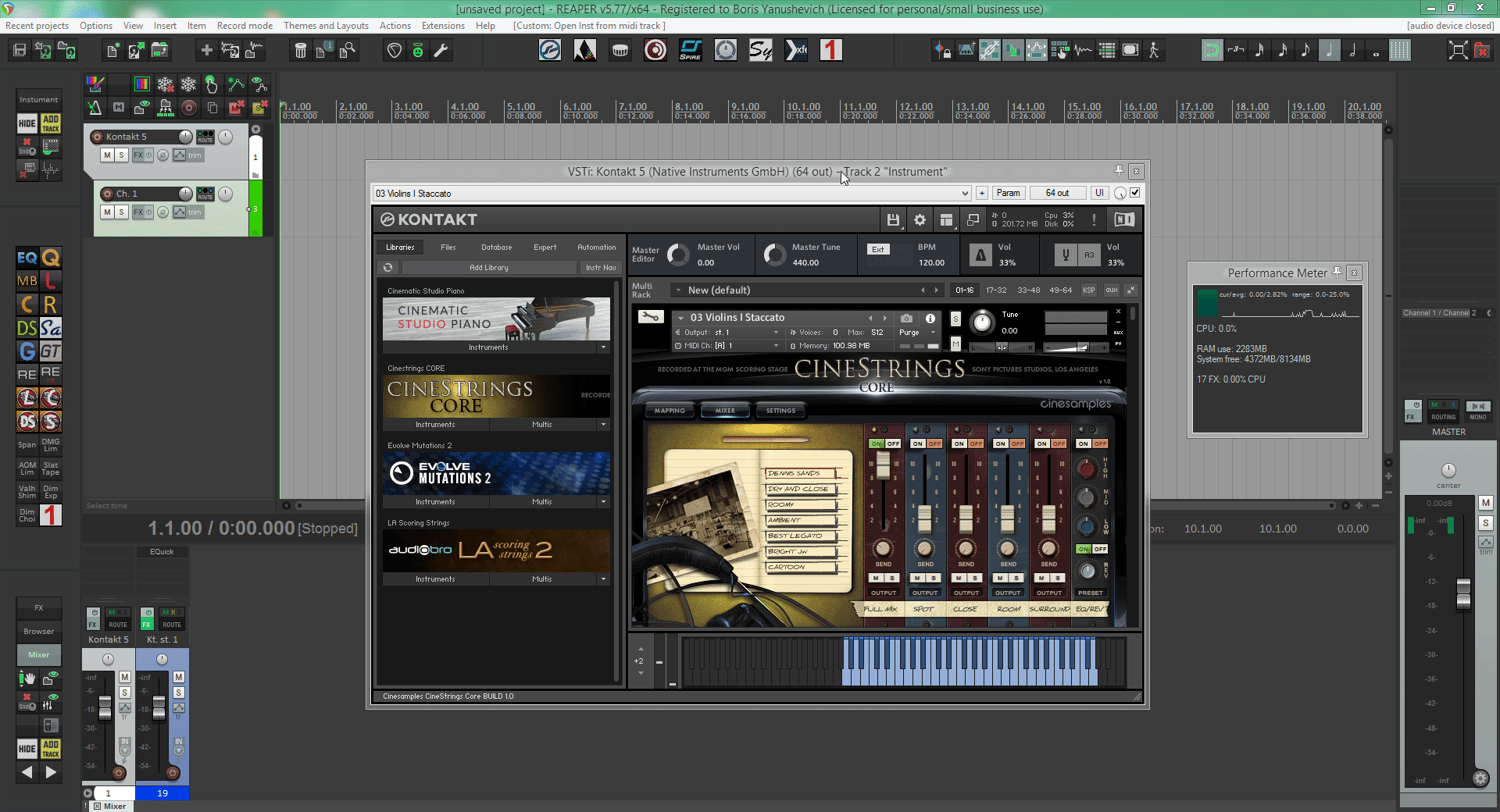1500x812 pixels.
Task: Click the Add Library button
Action: 488,268
